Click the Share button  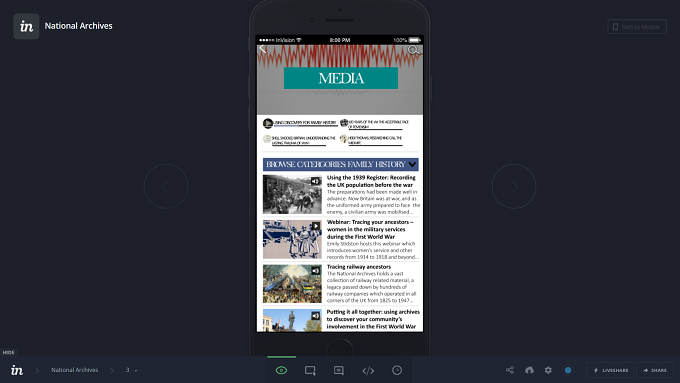click(x=655, y=370)
